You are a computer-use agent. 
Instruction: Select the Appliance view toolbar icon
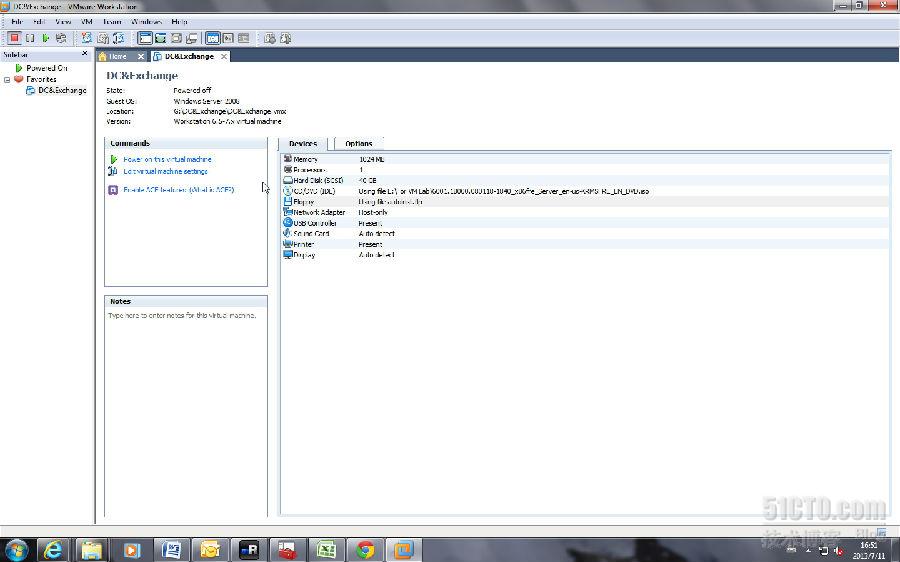point(244,38)
